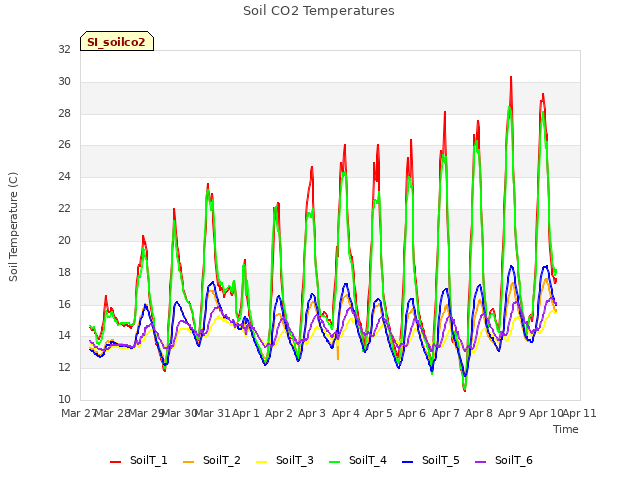640x480 pixels.
Task: Click the SoilT_4 green legend swatch
Action: click(335, 462)
